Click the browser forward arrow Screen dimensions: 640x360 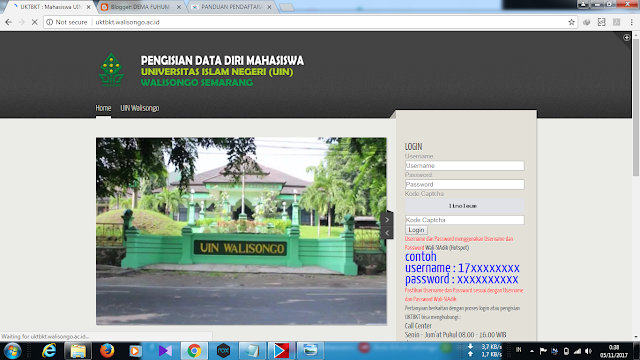[22, 22]
